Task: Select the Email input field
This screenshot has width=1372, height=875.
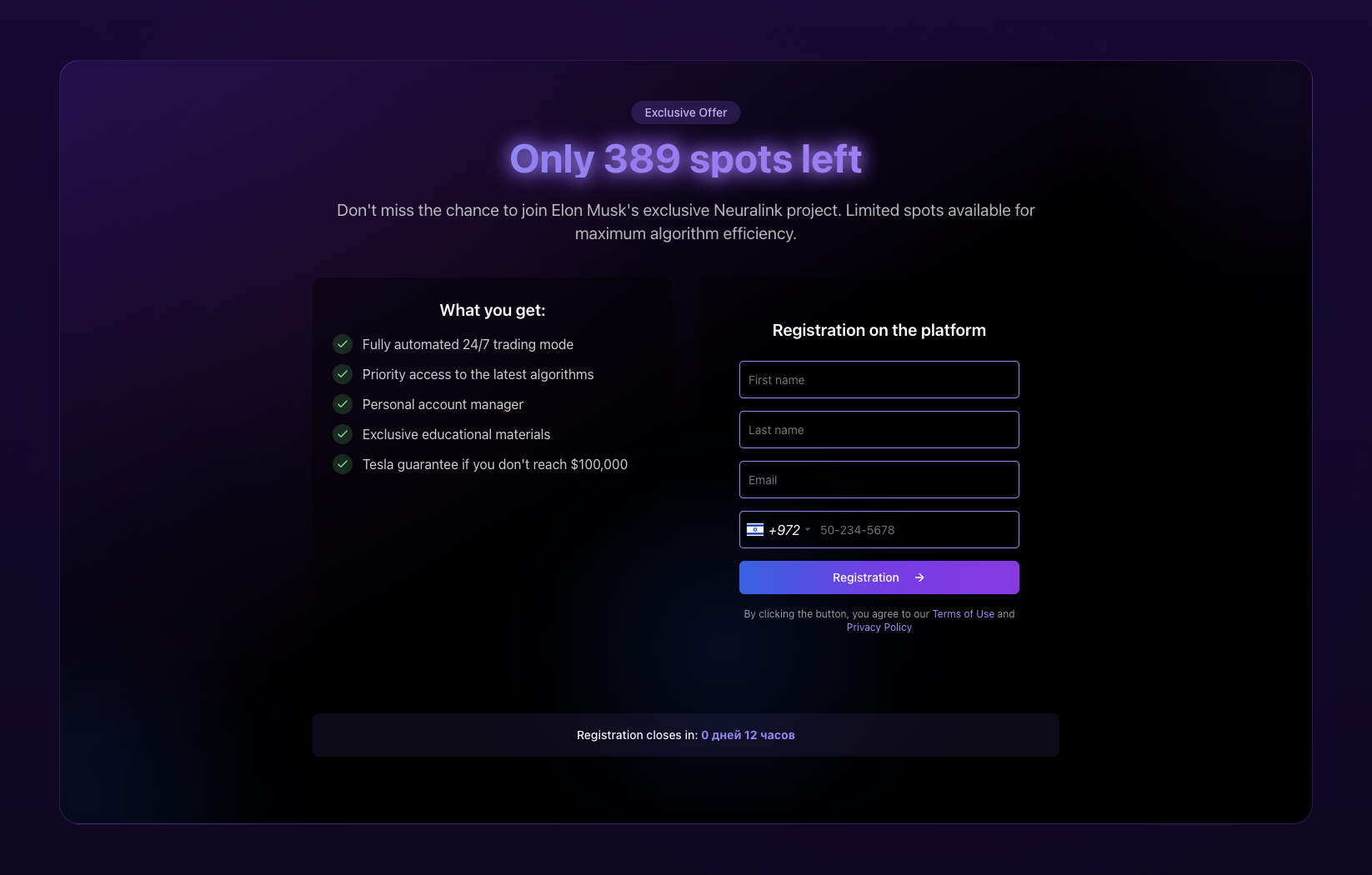Action: (879, 480)
